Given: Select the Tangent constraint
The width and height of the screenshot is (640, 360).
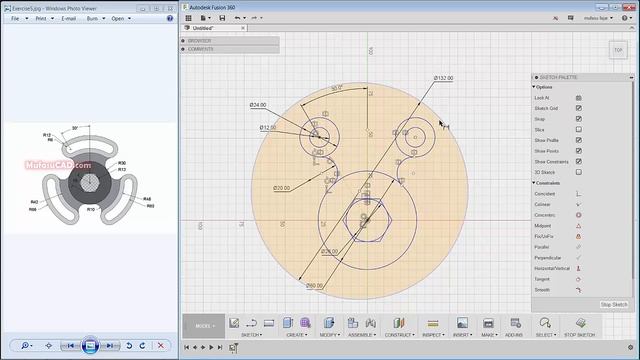Looking at the screenshot, I should click(x=578, y=279).
